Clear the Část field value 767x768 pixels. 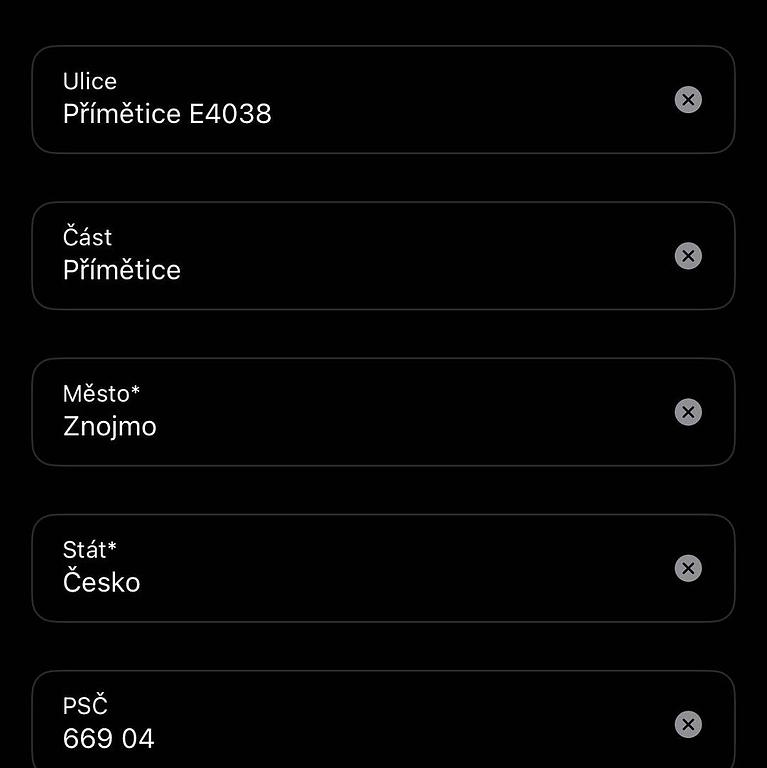[x=688, y=256]
